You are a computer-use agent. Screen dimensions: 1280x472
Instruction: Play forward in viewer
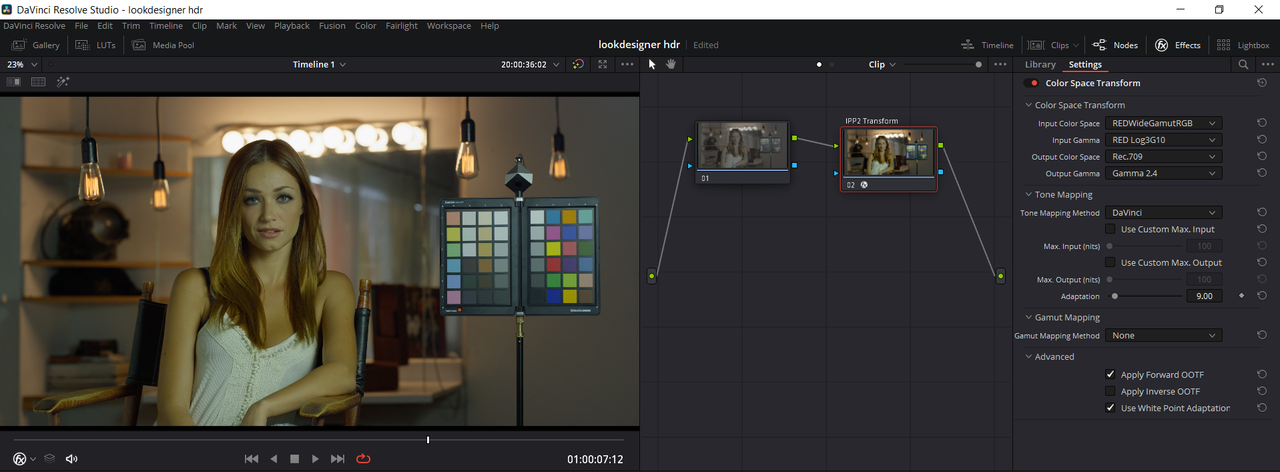315,459
